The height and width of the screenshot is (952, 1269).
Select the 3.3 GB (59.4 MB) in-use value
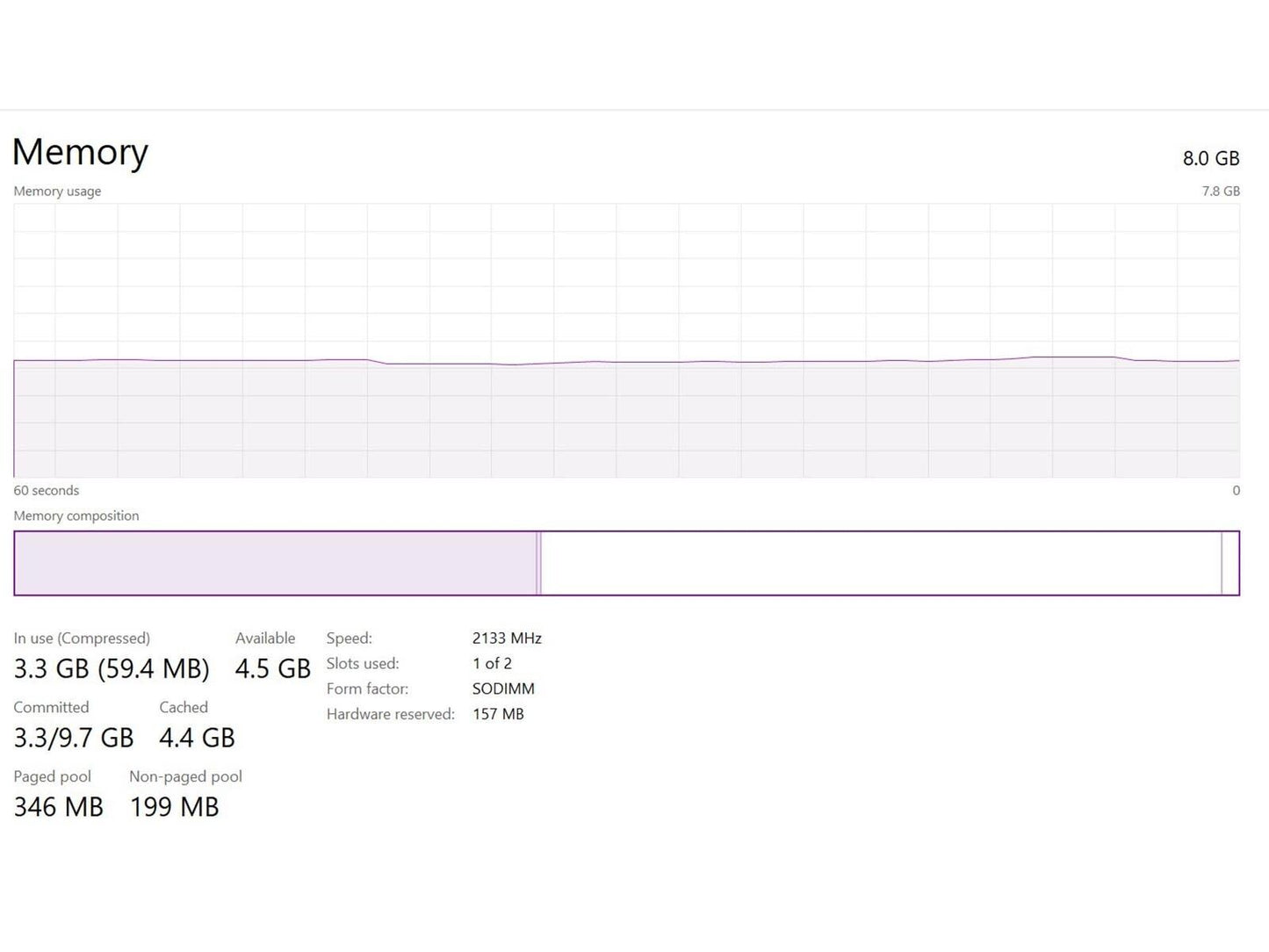point(112,669)
